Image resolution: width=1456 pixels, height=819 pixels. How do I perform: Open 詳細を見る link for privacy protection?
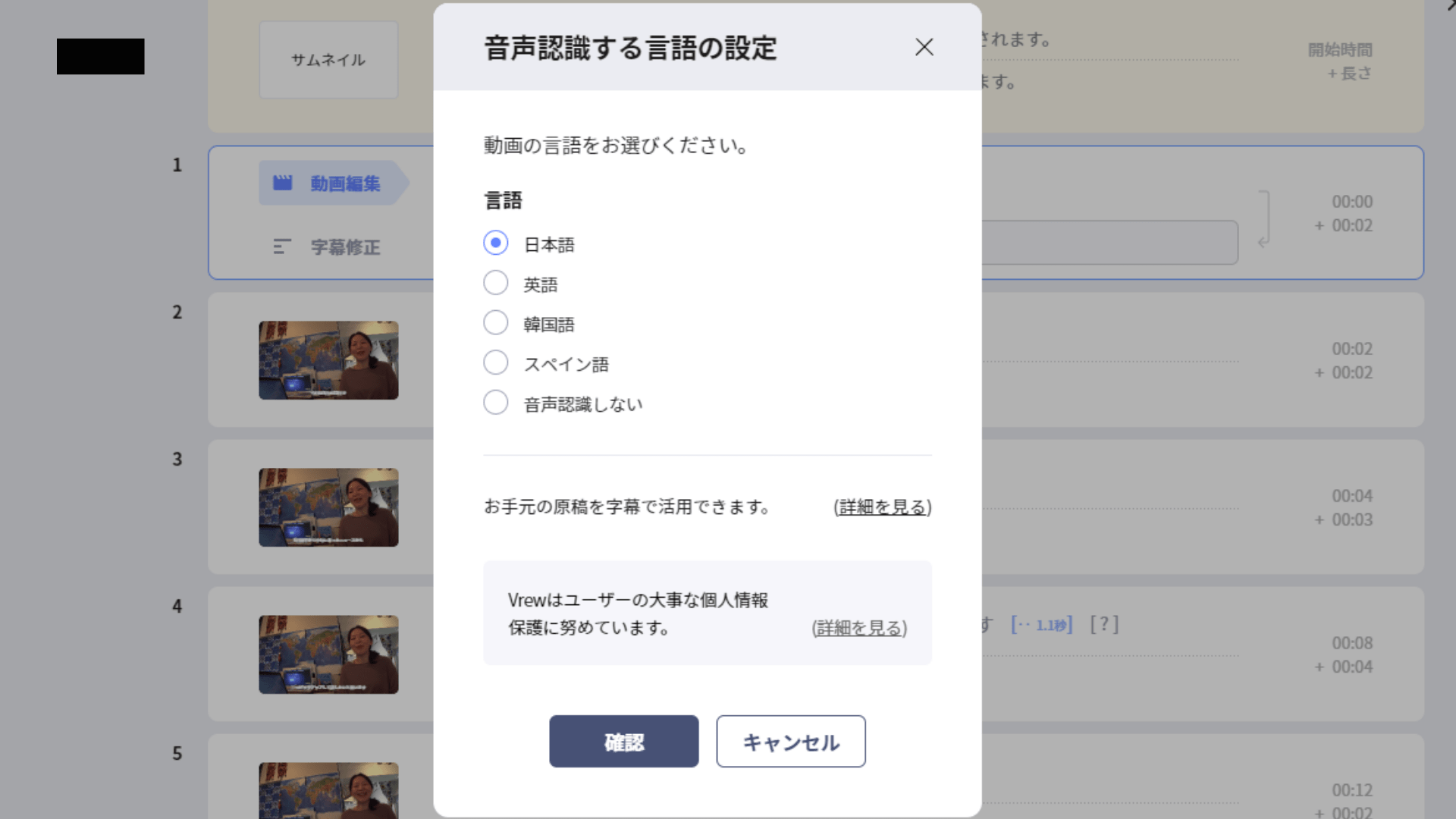coord(858,628)
